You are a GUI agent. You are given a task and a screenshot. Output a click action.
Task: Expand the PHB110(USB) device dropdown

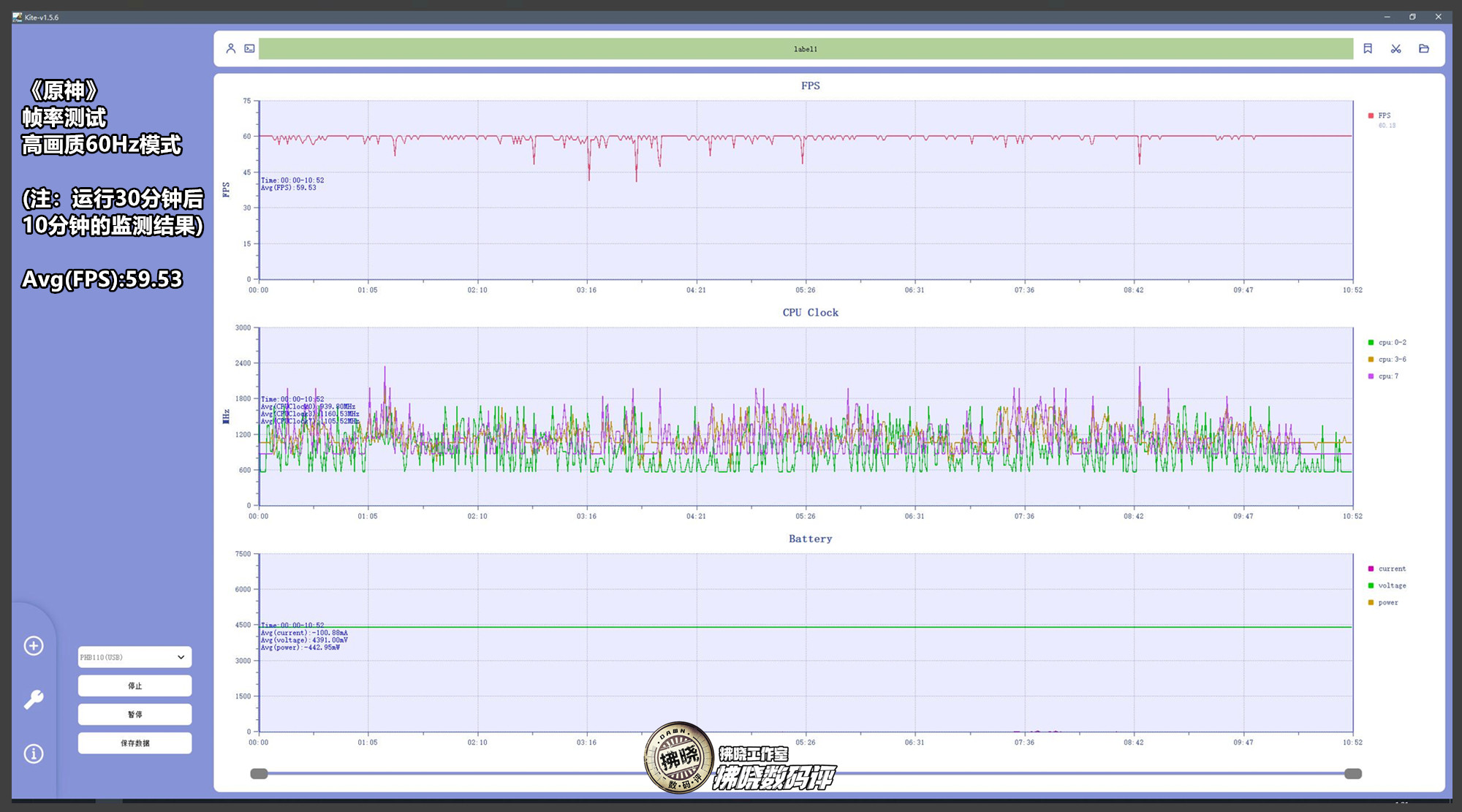pos(135,657)
